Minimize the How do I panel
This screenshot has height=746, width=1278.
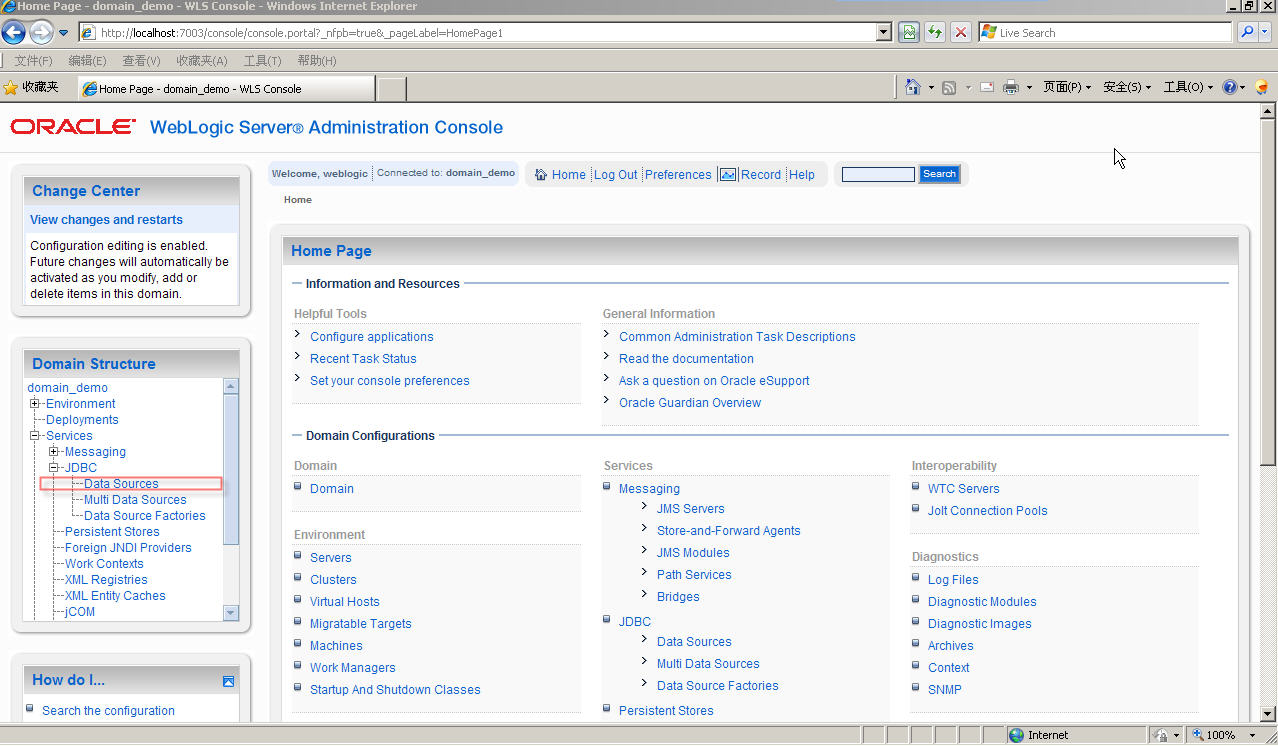point(228,681)
